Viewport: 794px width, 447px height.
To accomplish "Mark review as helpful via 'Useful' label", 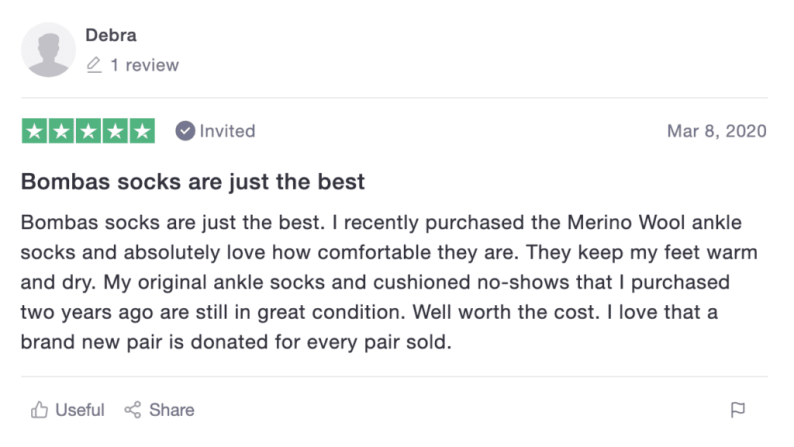I will (80, 410).
